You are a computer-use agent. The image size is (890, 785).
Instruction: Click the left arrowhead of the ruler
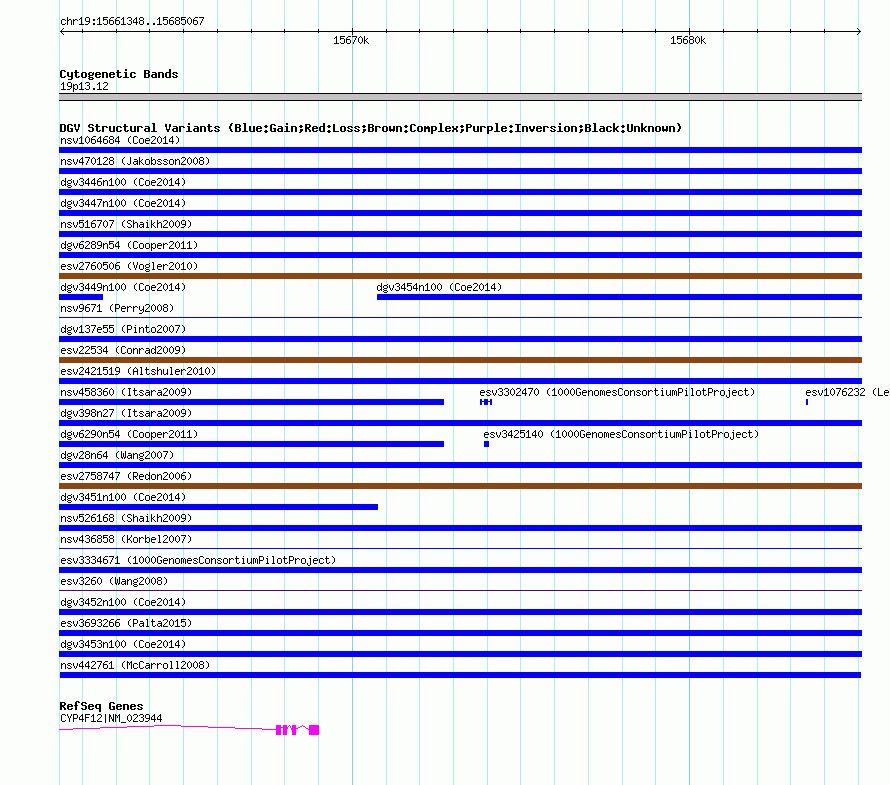62,32
